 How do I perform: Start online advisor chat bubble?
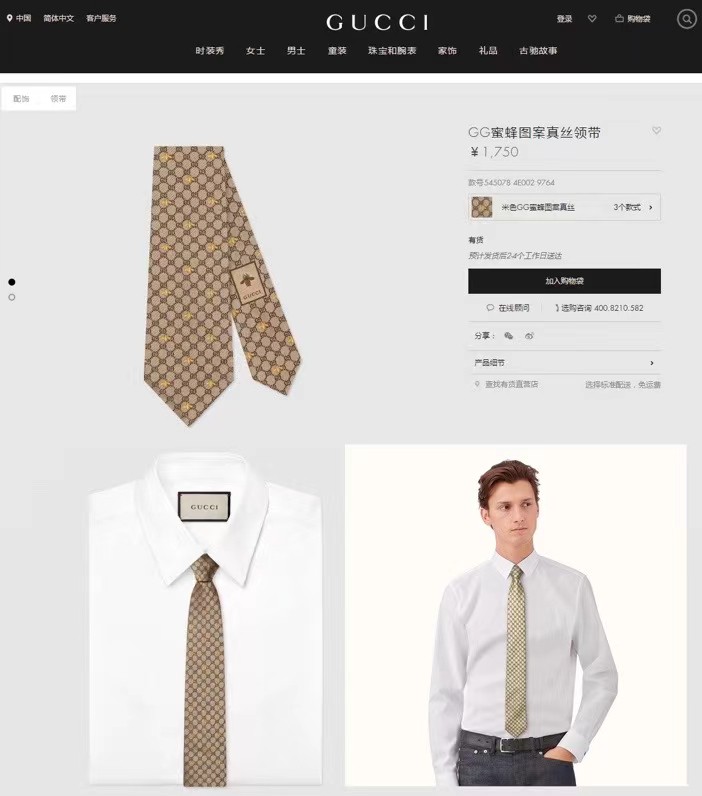tap(490, 308)
